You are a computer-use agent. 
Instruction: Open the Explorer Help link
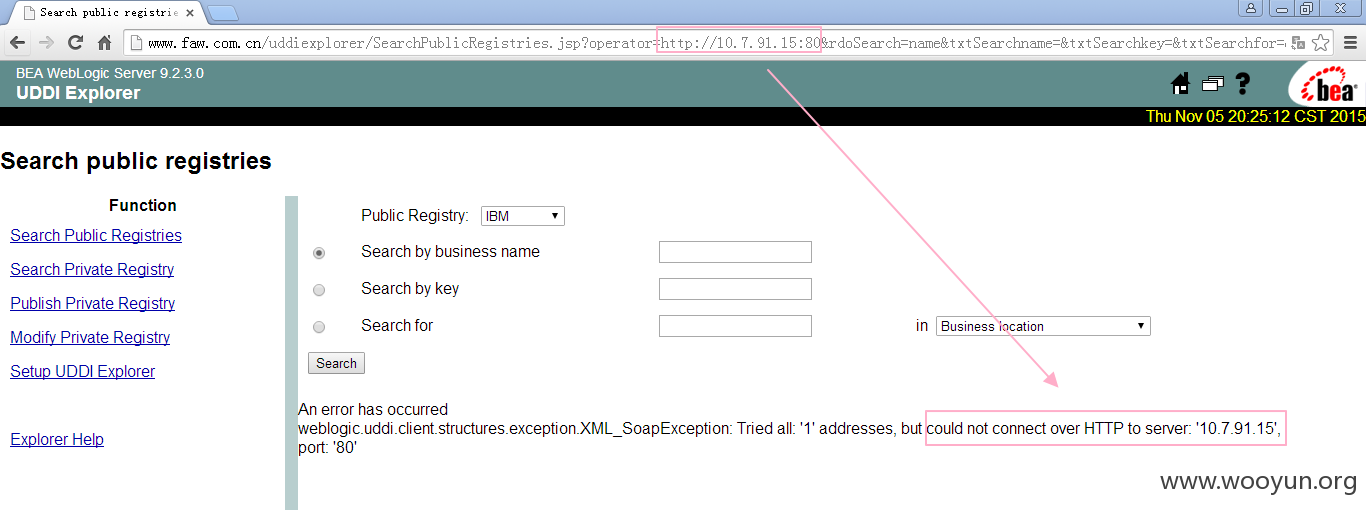57,440
